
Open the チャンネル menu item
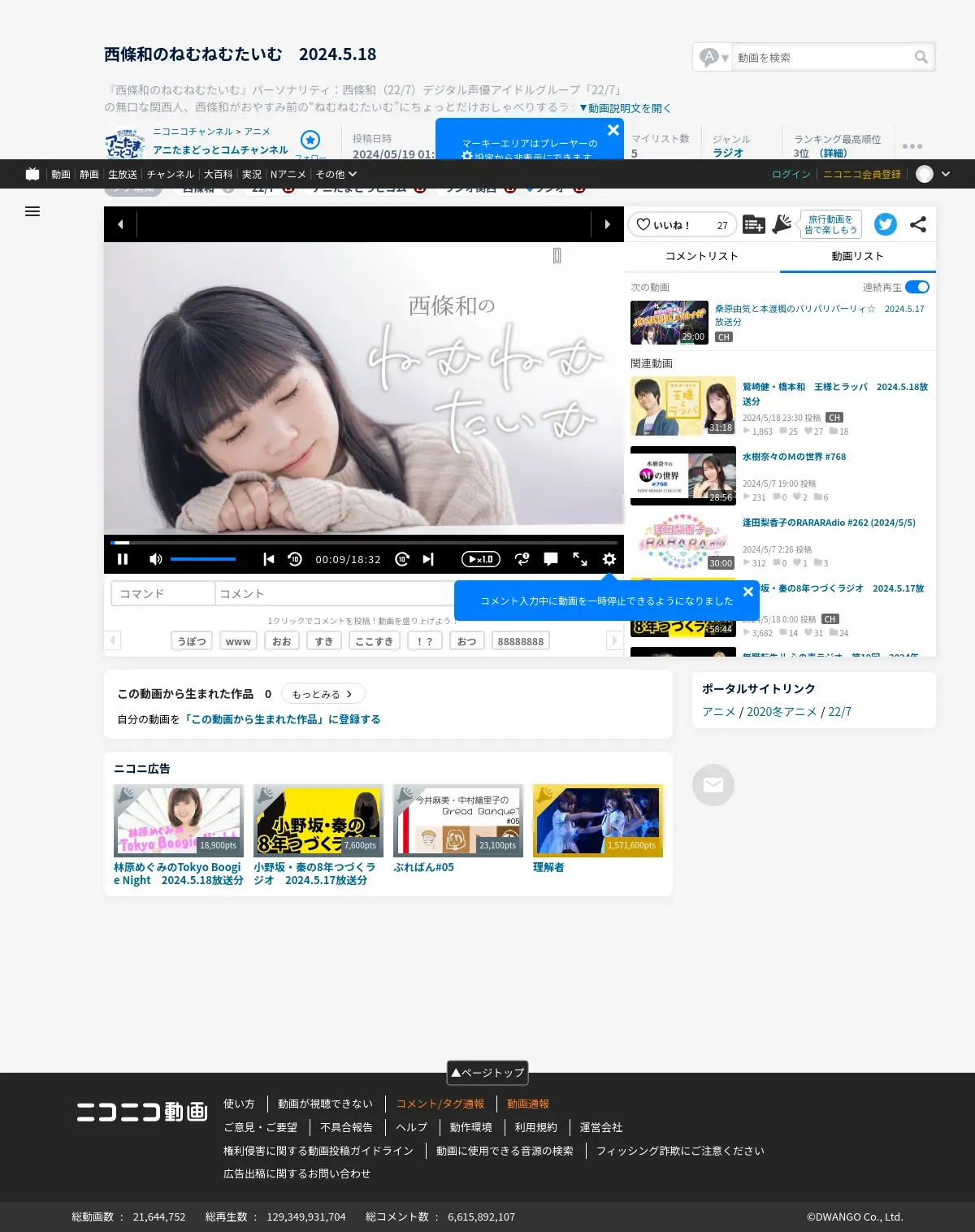click(171, 174)
